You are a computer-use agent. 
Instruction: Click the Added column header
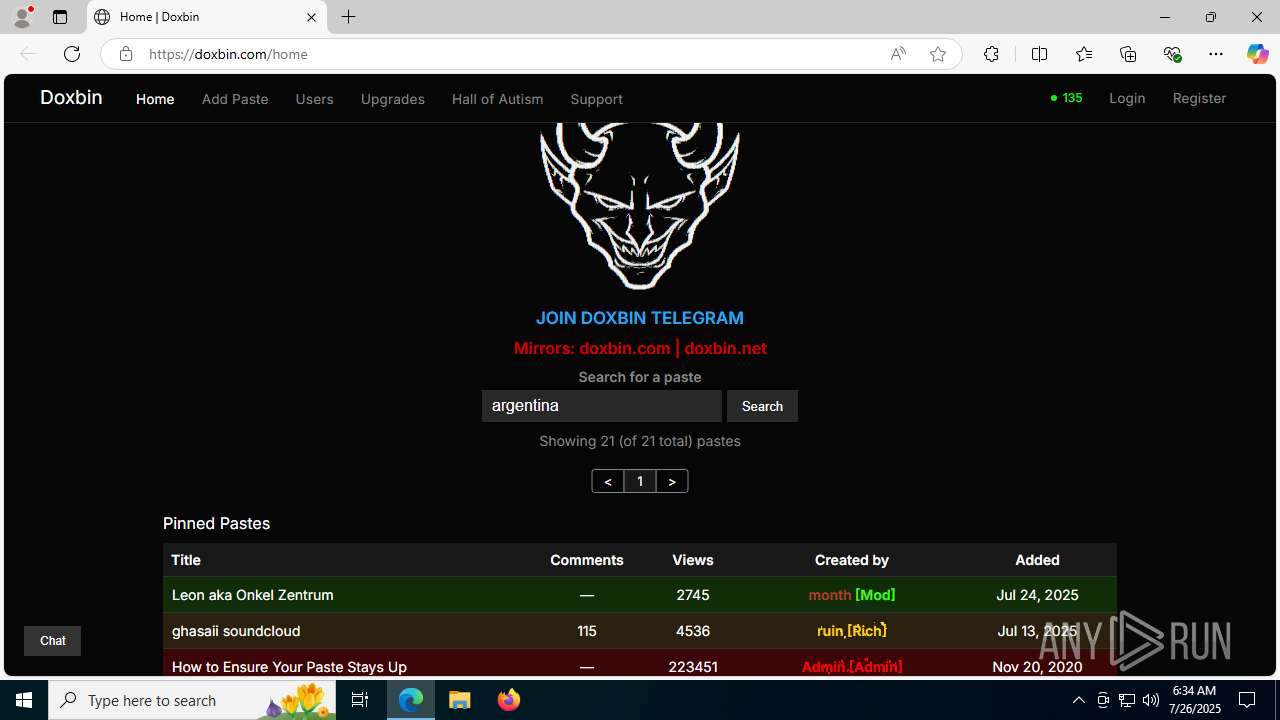pos(1037,560)
